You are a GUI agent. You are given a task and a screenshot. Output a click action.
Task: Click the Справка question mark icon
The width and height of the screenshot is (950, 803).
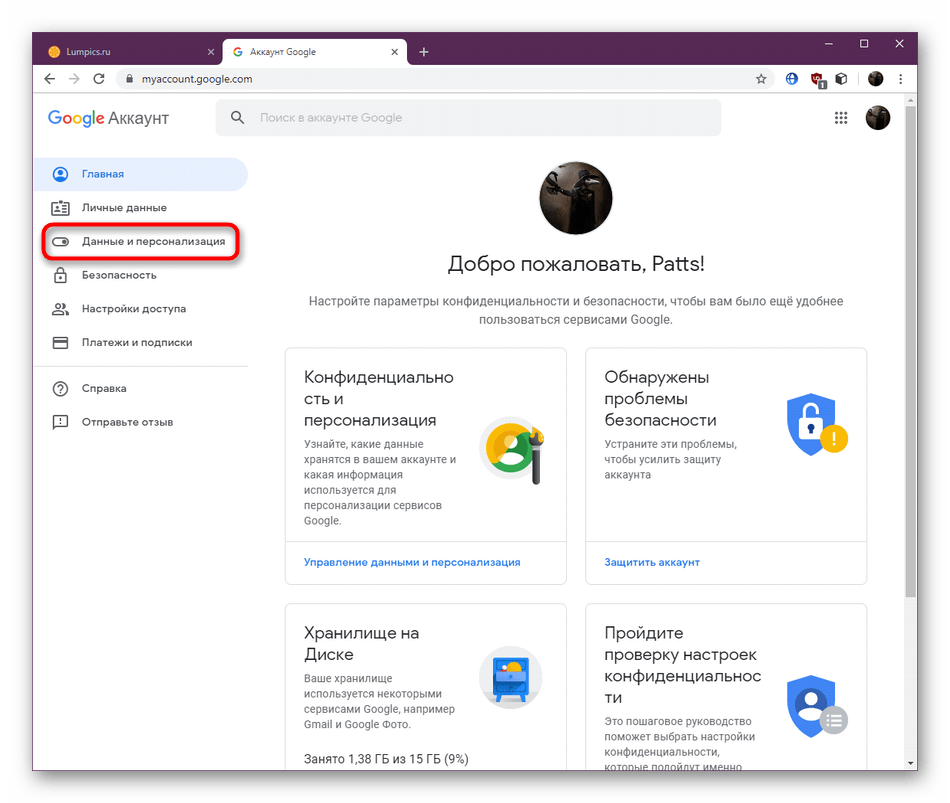(61, 388)
